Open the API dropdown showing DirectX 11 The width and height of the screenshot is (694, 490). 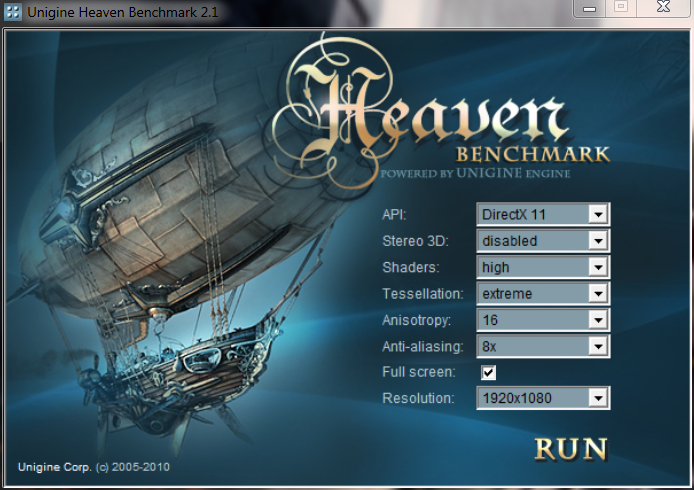pyautogui.click(x=543, y=215)
